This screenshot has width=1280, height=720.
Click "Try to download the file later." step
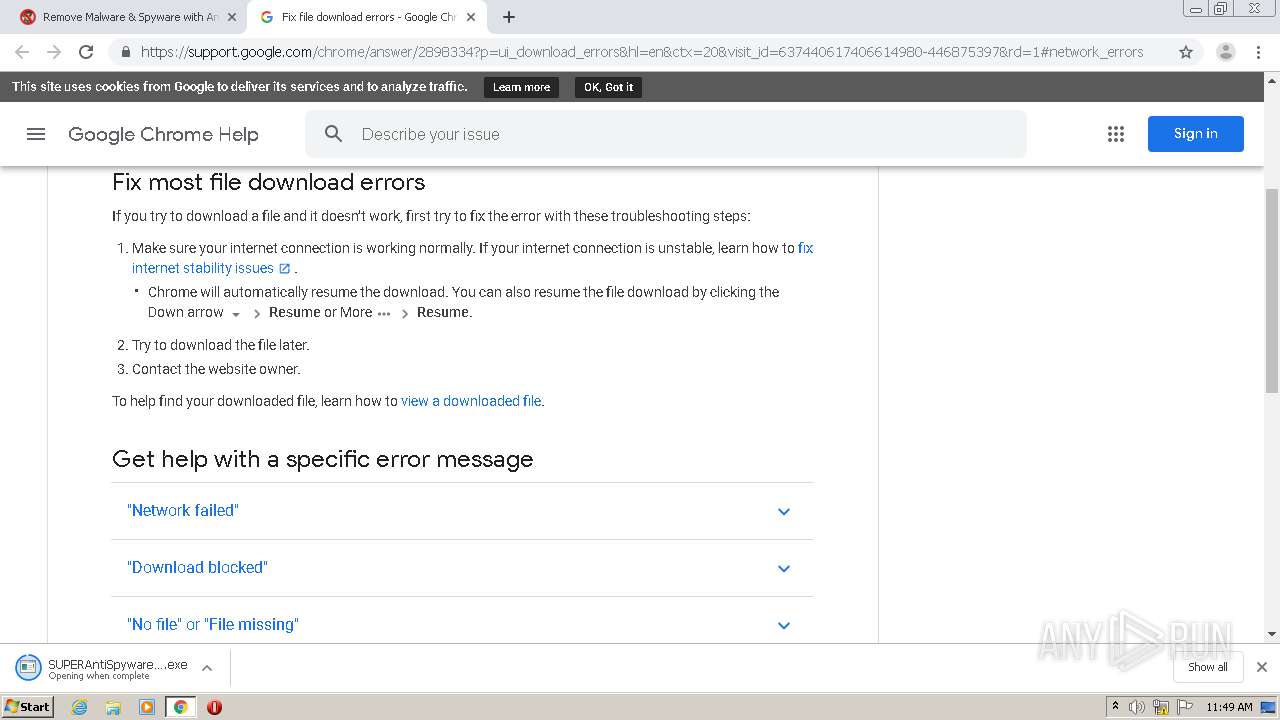[x=221, y=345]
